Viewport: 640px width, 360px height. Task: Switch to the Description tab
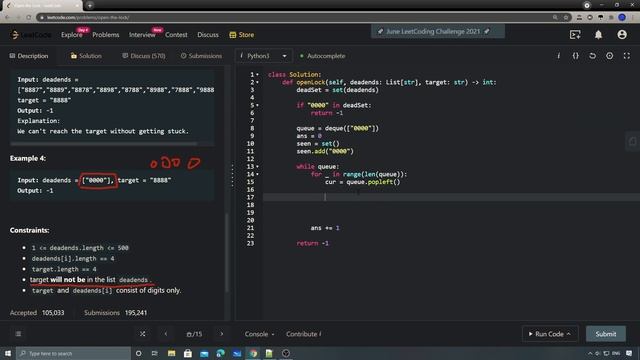coord(29,56)
